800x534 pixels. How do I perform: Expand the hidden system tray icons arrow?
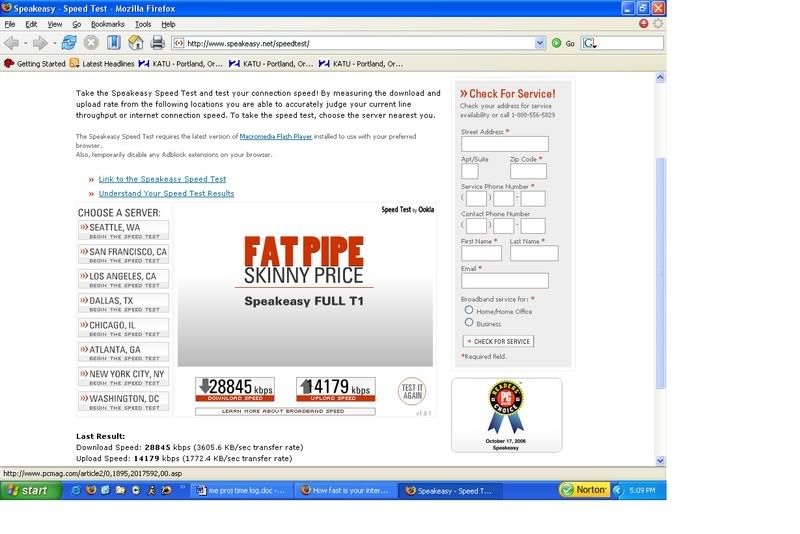(618, 490)
